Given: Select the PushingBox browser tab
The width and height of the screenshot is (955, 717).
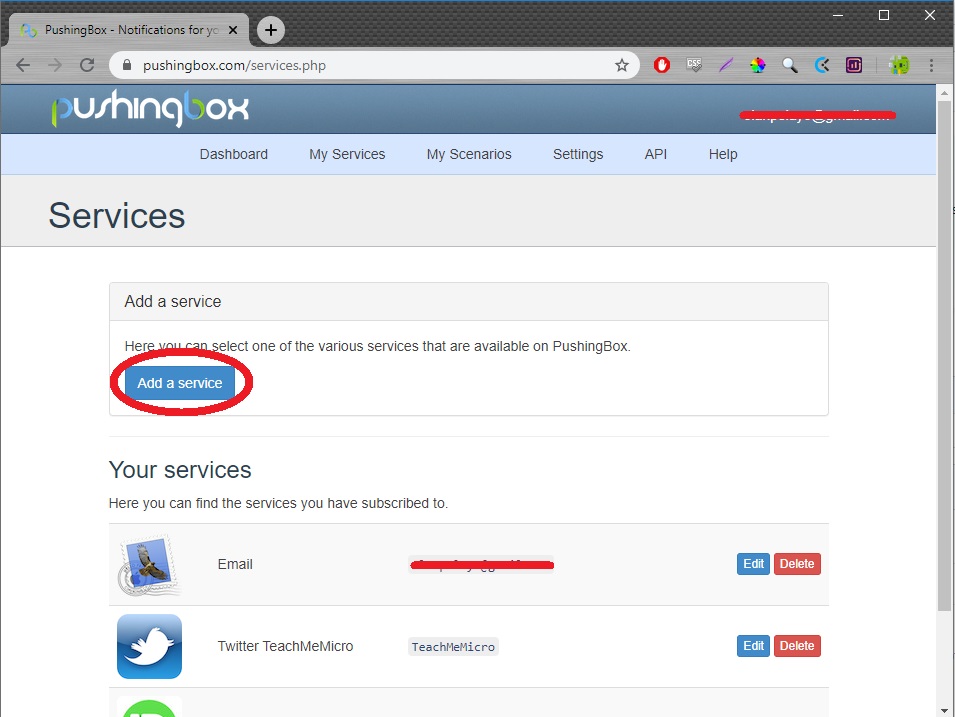Looking at the screenshot, I should (x=129, y=30).
